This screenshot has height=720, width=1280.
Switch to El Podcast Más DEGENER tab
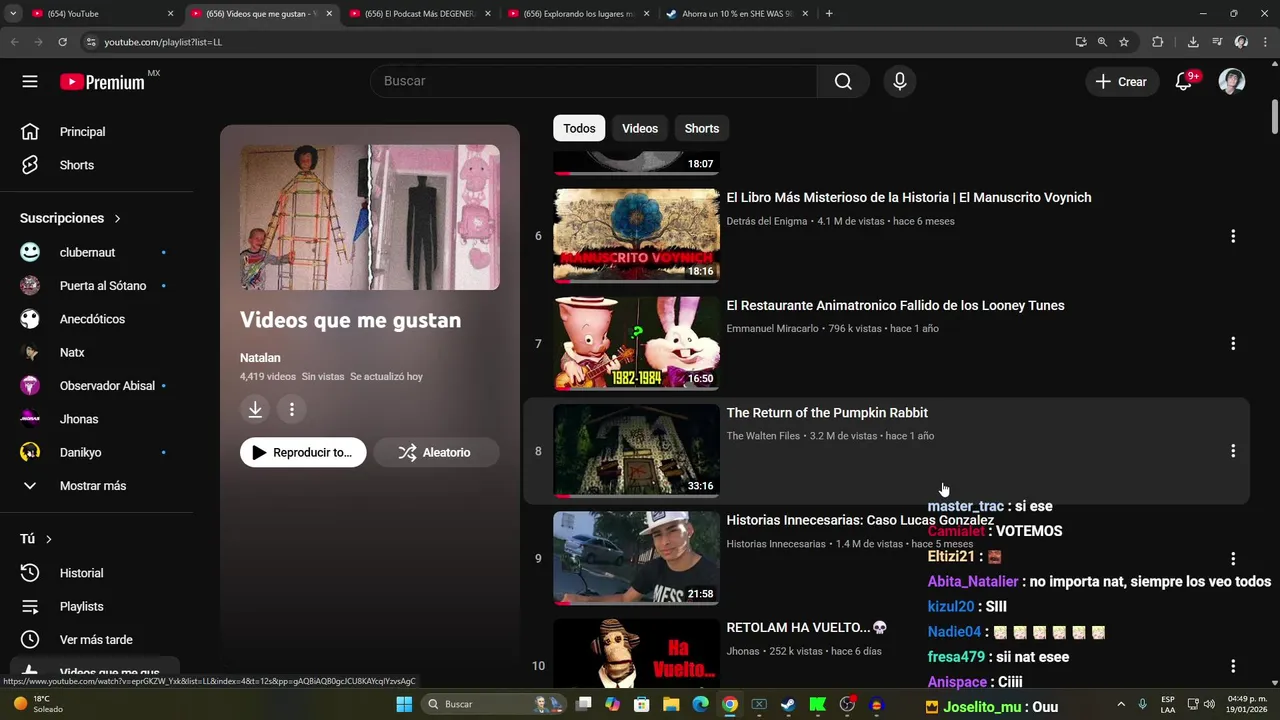(420, 14)
